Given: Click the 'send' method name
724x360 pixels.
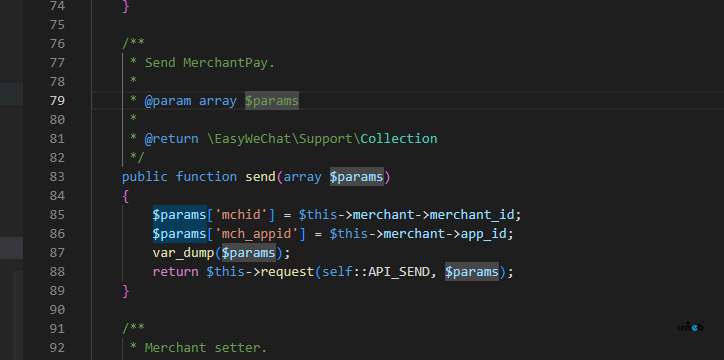Looking at the screenshot, I should coord(260,177).
